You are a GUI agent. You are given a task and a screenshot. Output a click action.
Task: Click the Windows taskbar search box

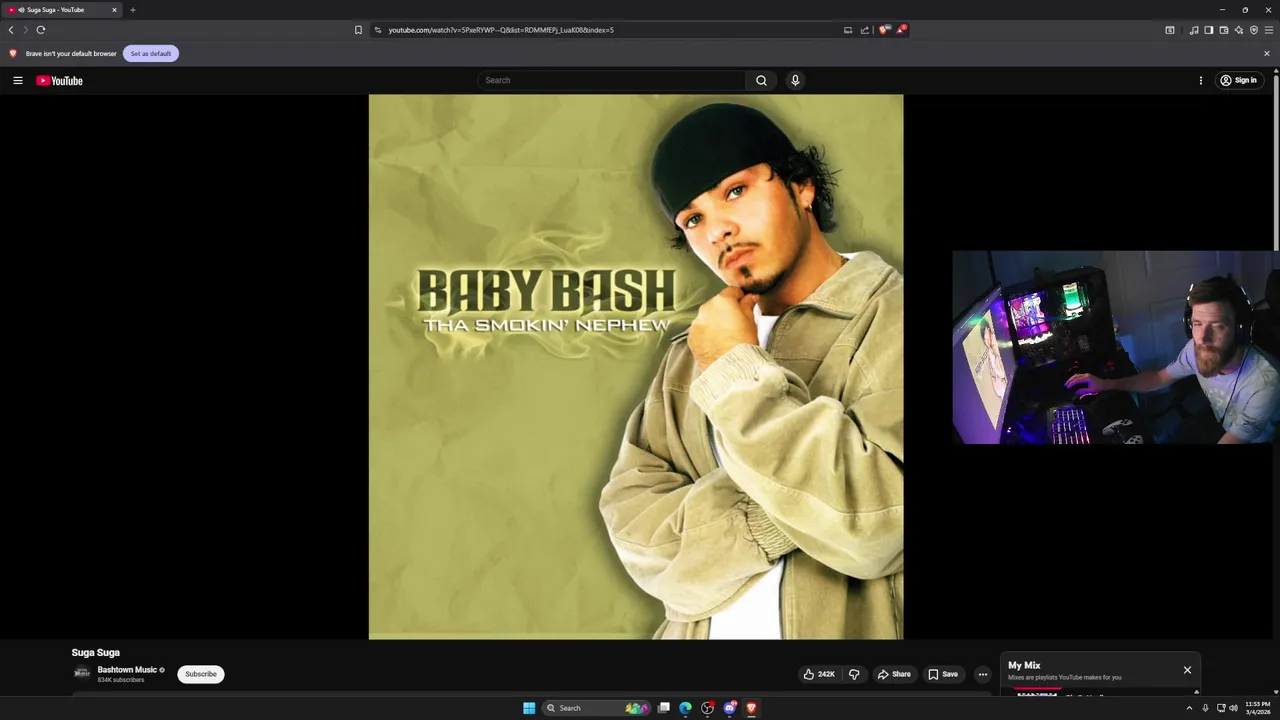(x=596, y=708)
